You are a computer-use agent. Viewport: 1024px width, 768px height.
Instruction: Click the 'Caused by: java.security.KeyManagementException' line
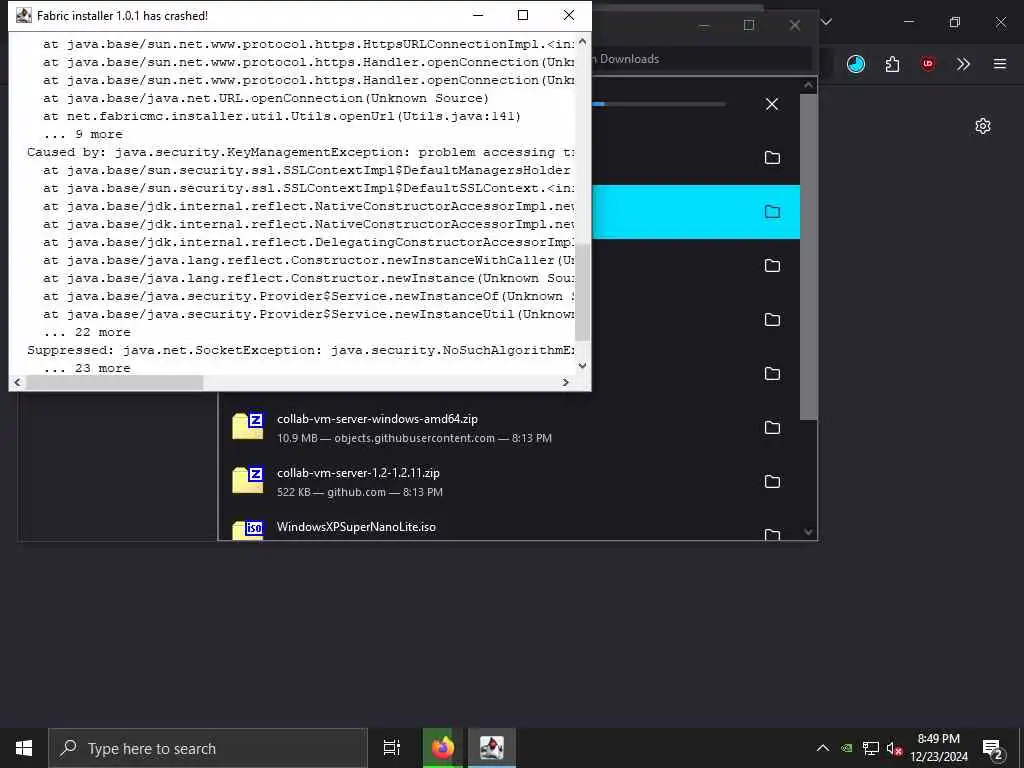pyautogui.click(x=300, y=152)
